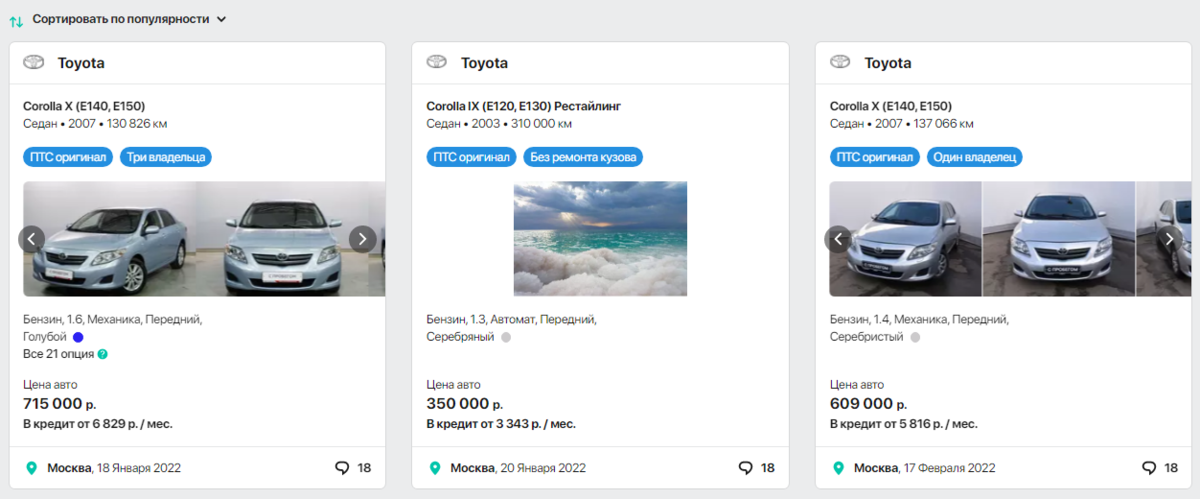The height and width of the screenshot is (499, 1200).
Task: Show previous photo of blue Corolla
Action: (x=32, y=238)
